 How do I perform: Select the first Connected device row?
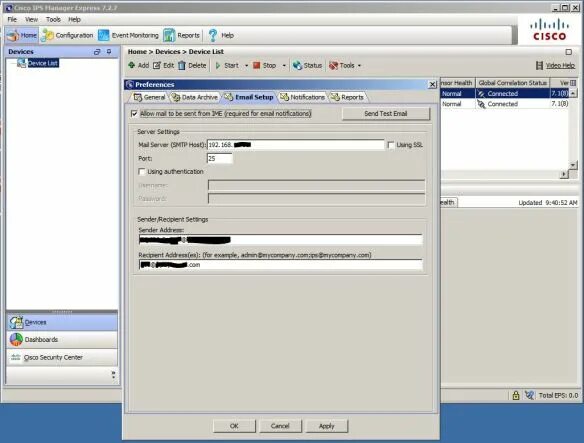[504, 94]
